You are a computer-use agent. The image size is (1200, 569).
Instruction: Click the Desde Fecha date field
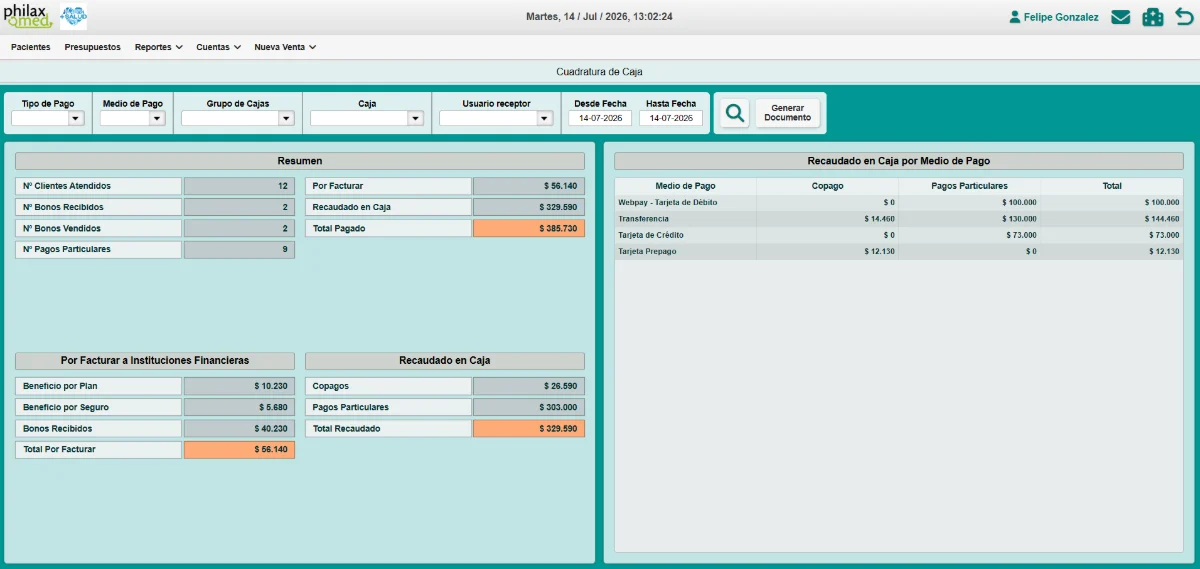point(600,118)
